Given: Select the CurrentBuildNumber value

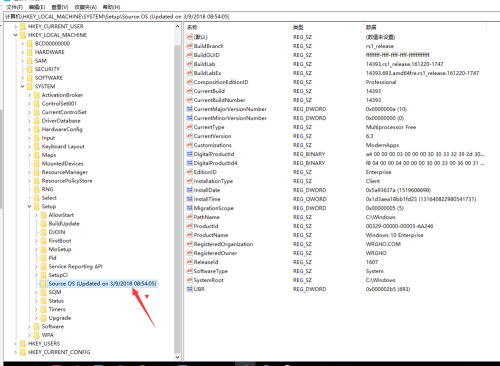Looking at the screenshot, I should (219, 100).
